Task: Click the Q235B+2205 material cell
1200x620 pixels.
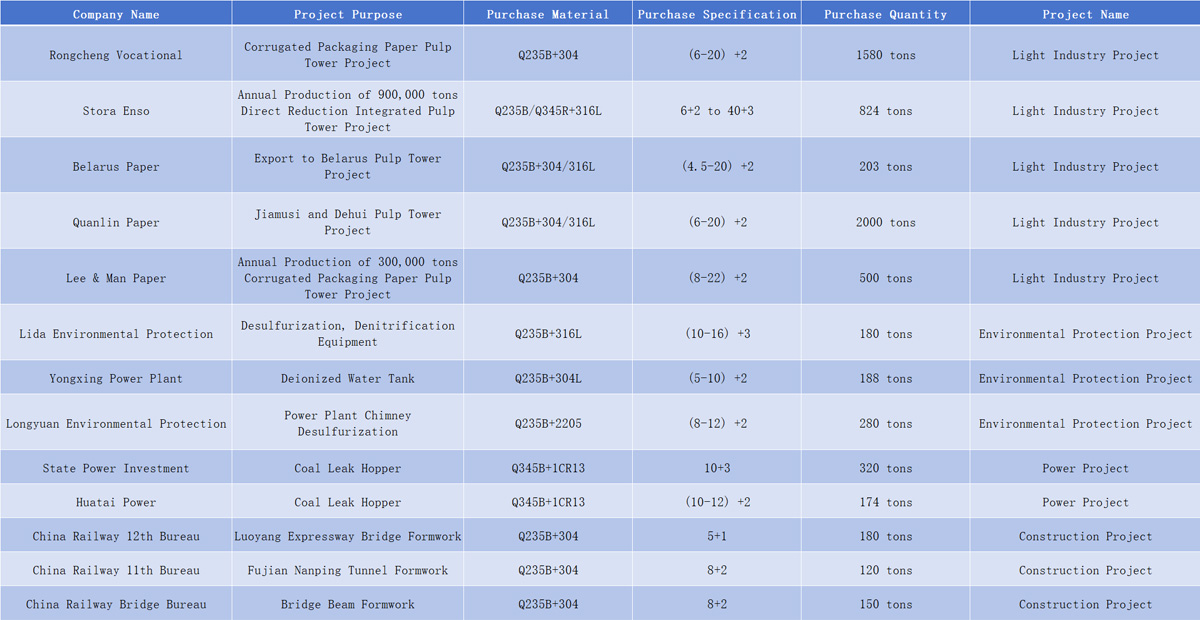Action: 548,423
